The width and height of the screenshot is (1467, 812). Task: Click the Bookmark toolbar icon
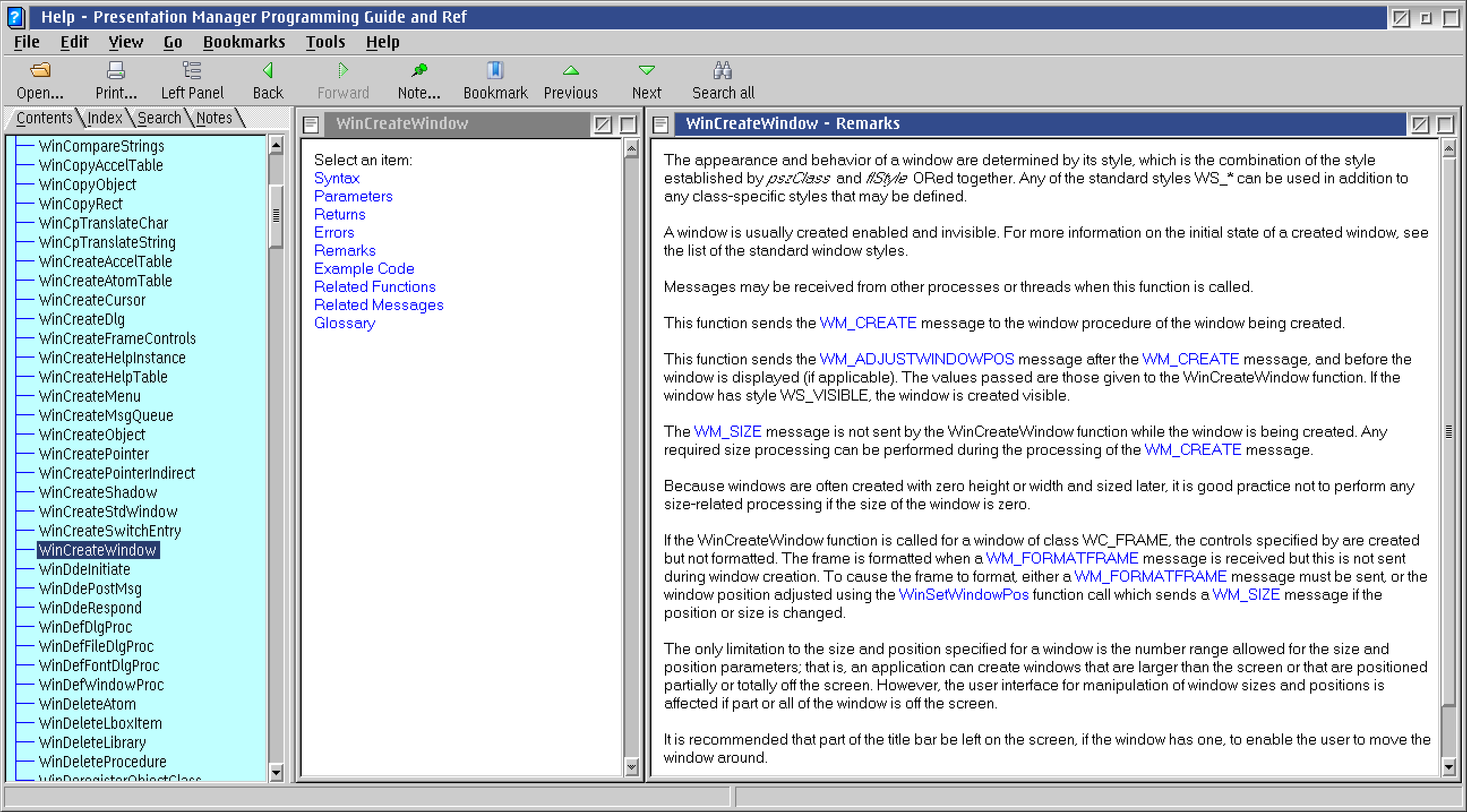pos(495,71)
